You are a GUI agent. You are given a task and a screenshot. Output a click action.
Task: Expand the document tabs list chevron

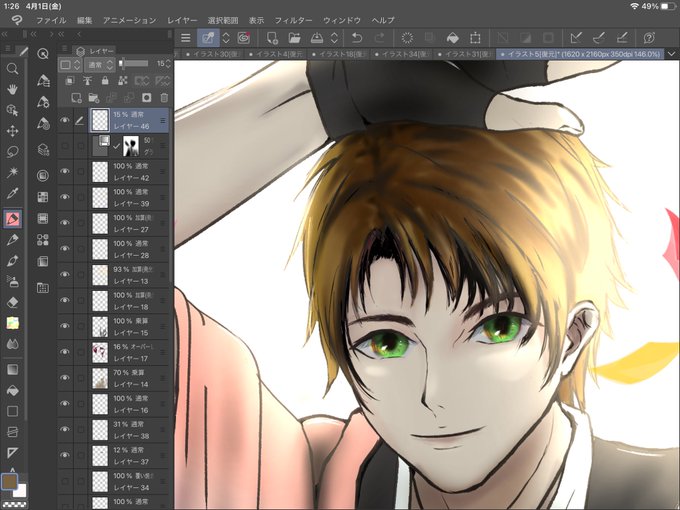click(x=672, y=54)
